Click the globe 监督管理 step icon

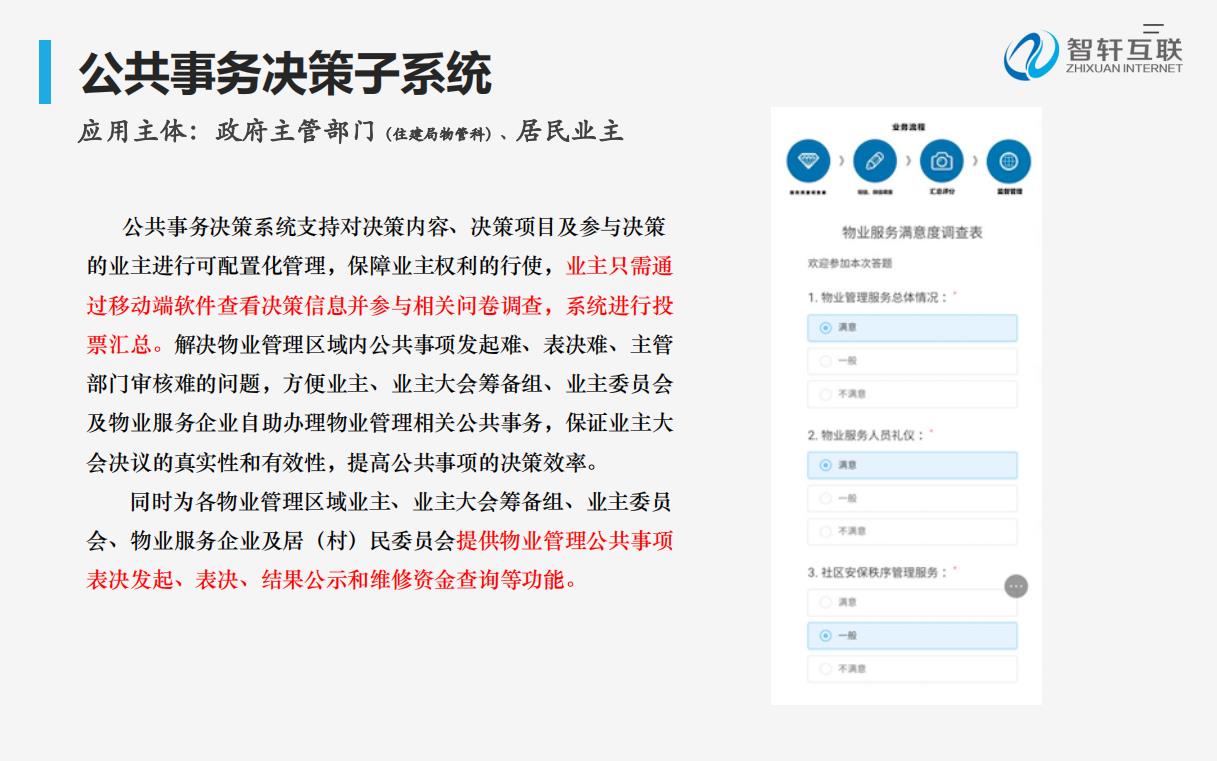(x=1008, y=160)
